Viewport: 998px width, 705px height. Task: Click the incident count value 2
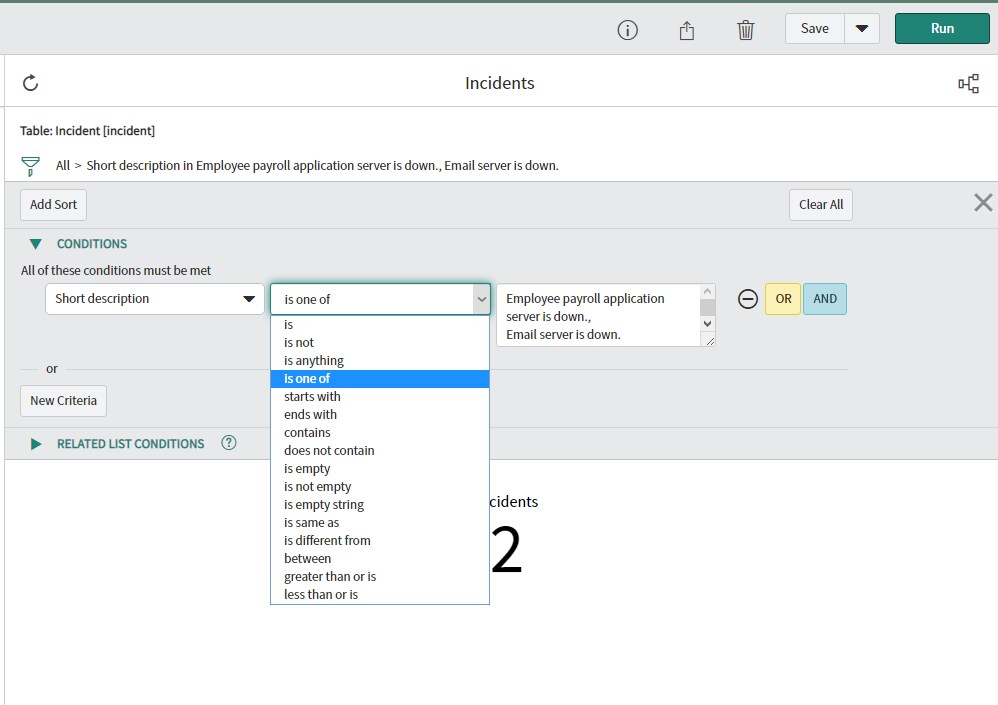click(x=507, y=550)
